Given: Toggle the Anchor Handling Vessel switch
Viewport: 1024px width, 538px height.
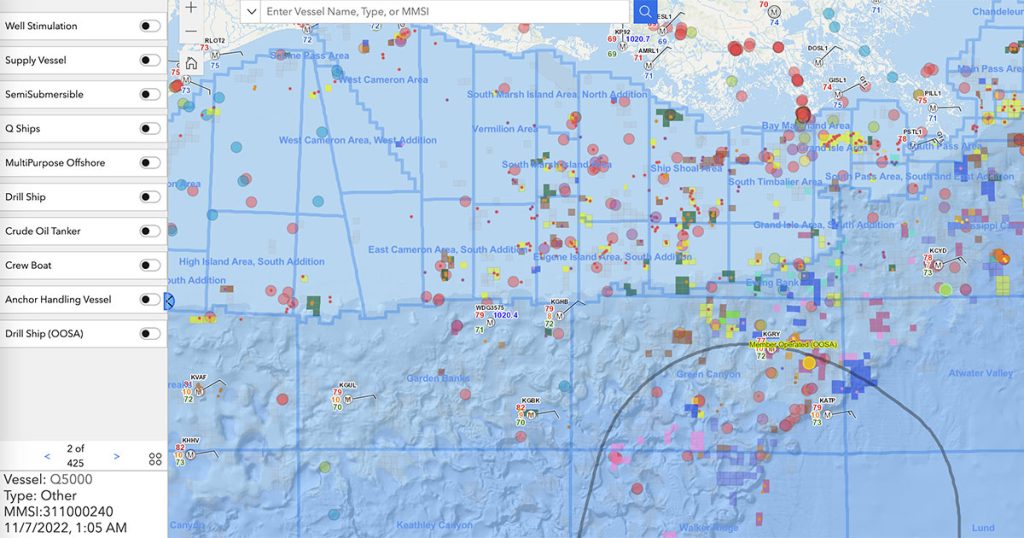Looking at the screenshot, I should pyautogui.click(x=150, y=299).
